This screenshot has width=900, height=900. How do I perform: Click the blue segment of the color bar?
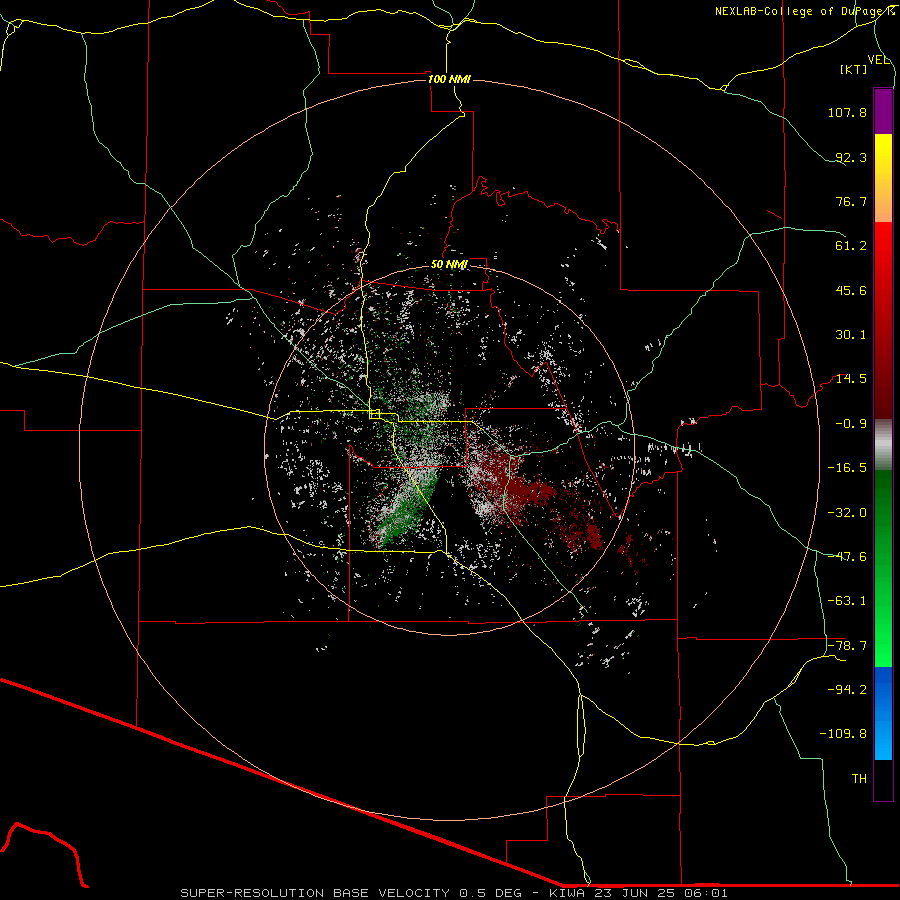point(883,713)
